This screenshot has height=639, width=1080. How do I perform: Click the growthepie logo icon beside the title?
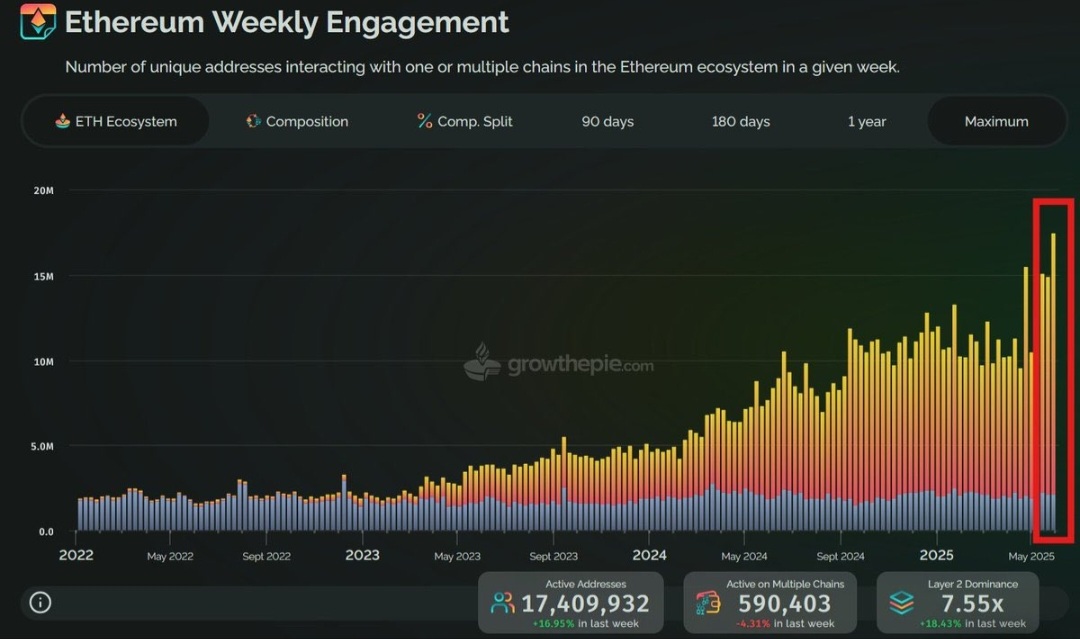click(38, 21)
